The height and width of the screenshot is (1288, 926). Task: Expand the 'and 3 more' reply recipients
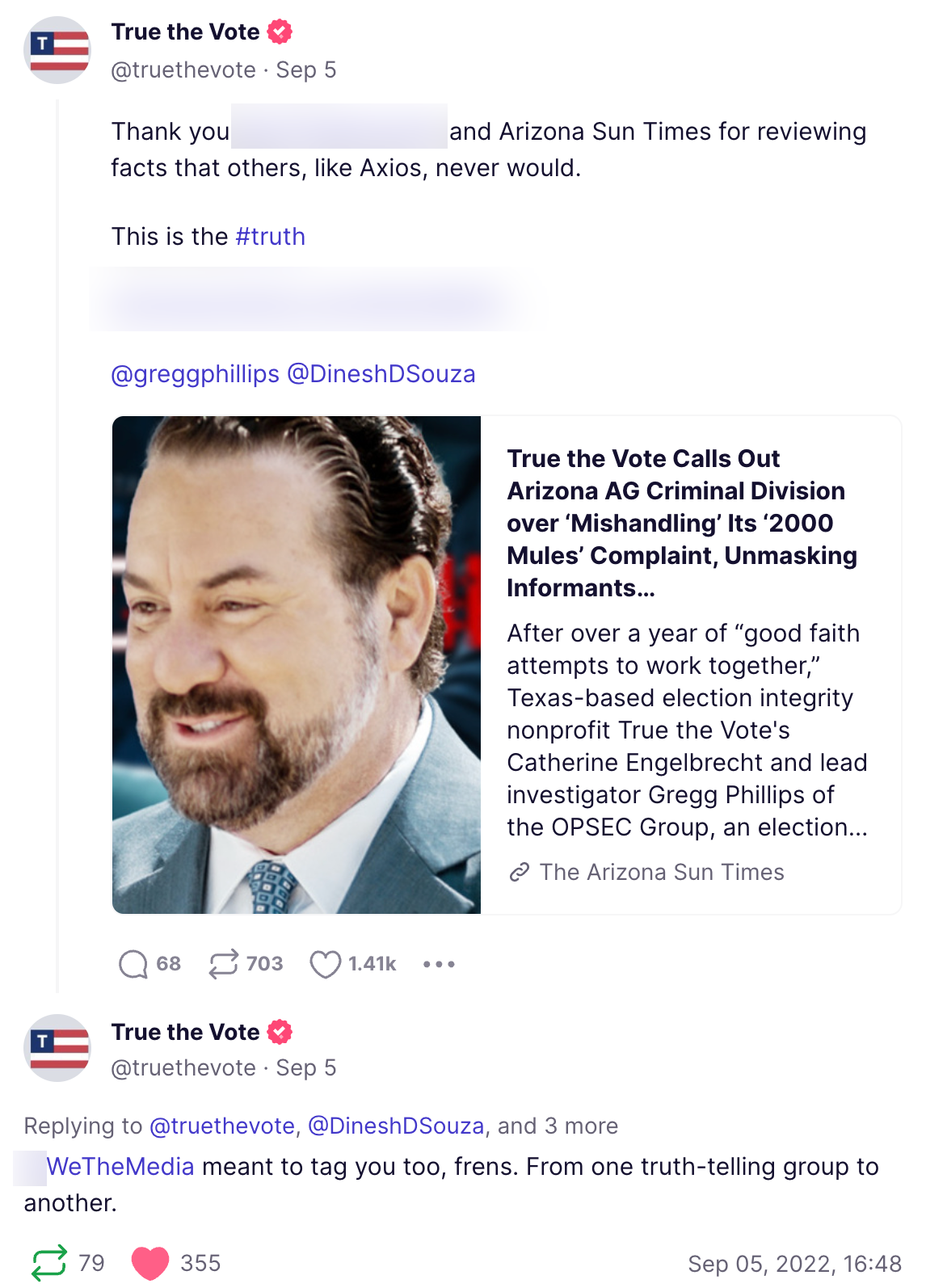point(558,1126)
